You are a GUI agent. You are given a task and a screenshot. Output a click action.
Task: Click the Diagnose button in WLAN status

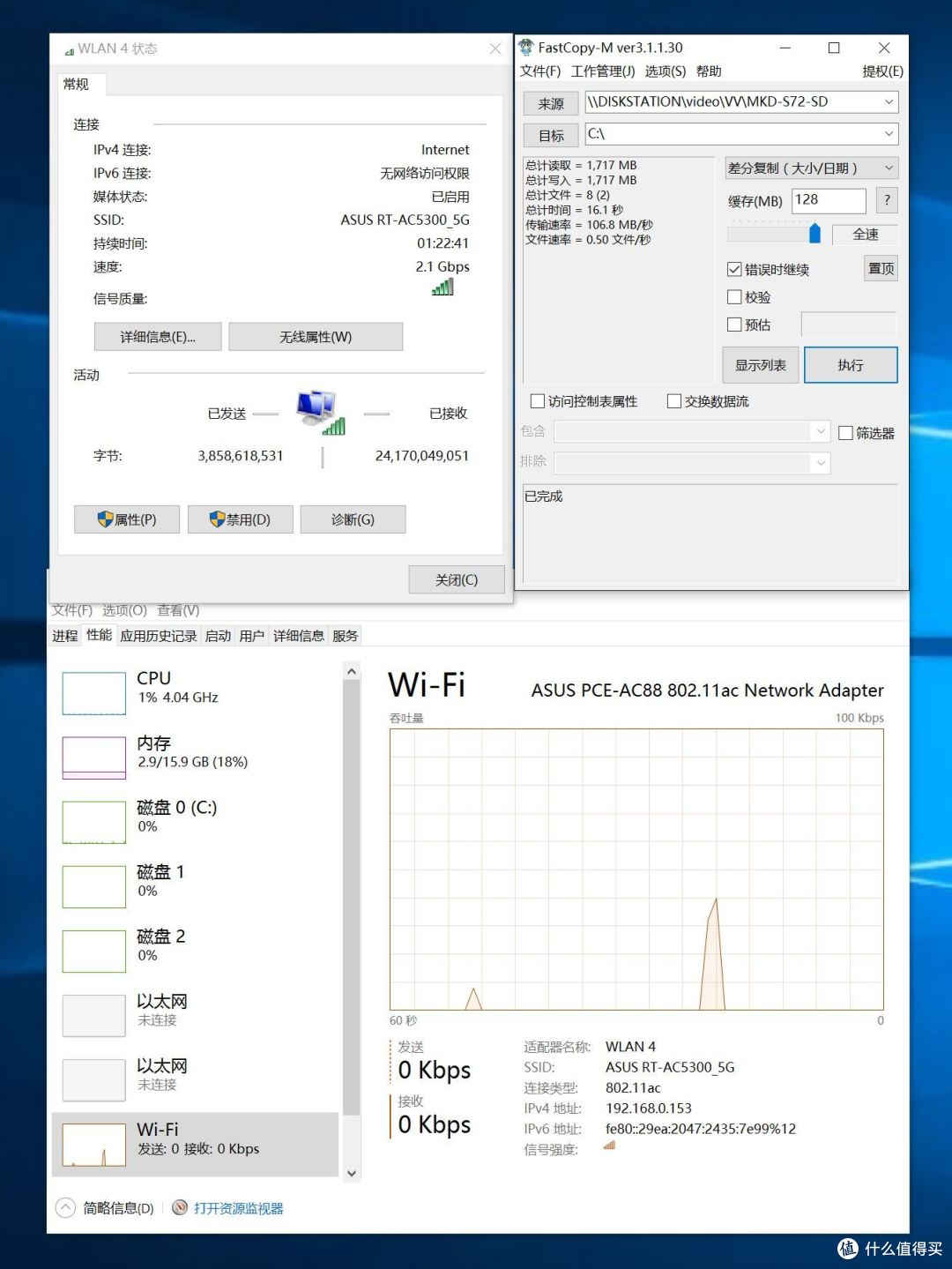(x=353, y=519)
